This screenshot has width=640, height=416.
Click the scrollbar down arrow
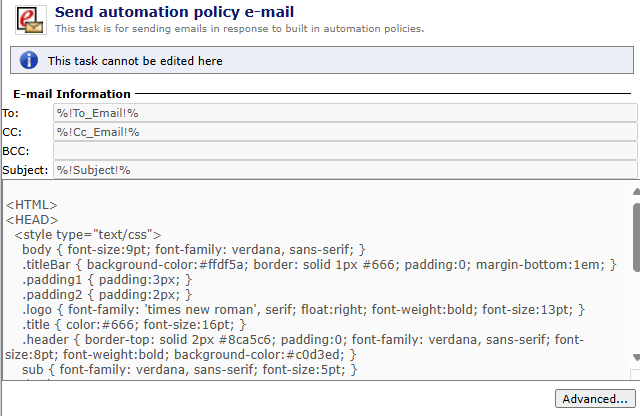tap(635, 356)
